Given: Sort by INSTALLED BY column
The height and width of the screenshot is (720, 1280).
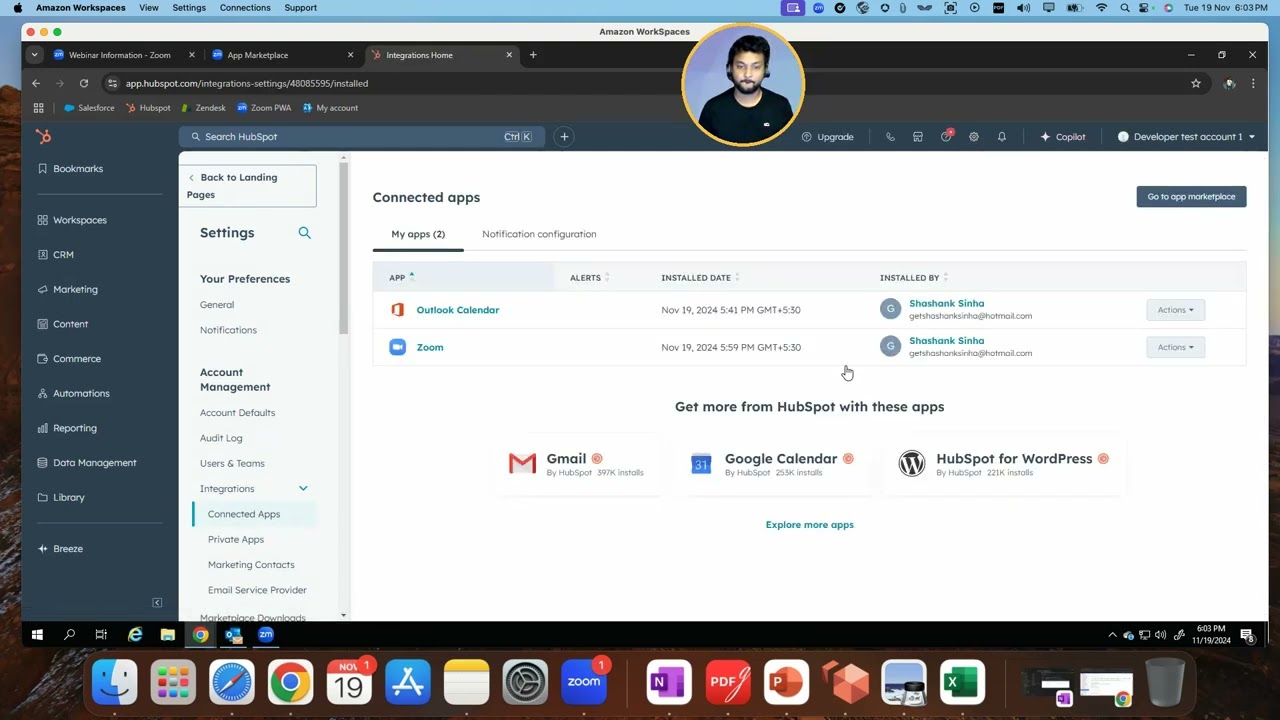Looking at the screenshot, I should tap(913, 278).
